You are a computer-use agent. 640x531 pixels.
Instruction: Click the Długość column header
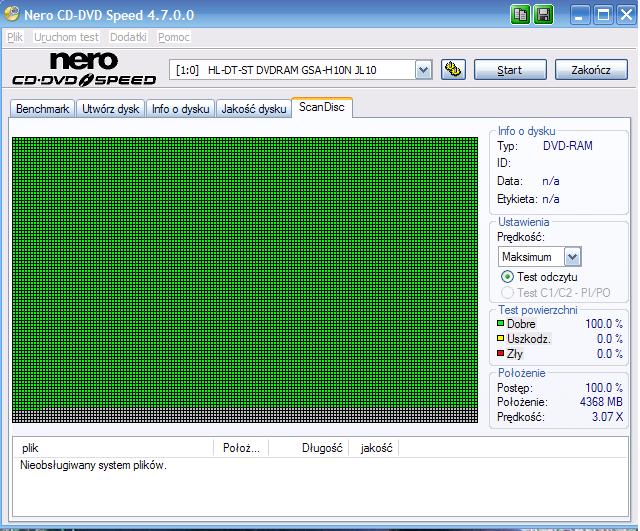click(309, 448)
